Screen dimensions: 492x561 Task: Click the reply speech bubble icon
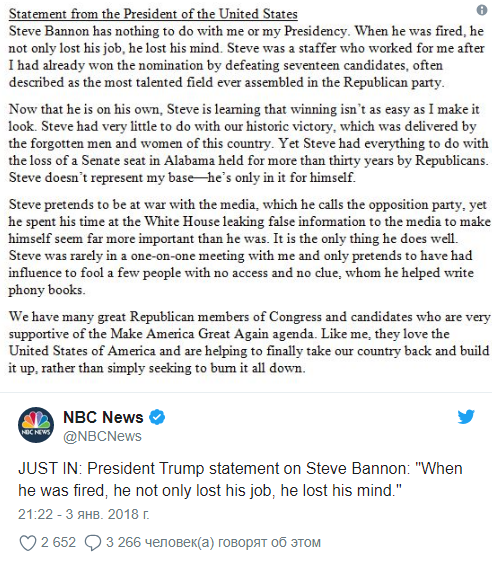point(92,542)
